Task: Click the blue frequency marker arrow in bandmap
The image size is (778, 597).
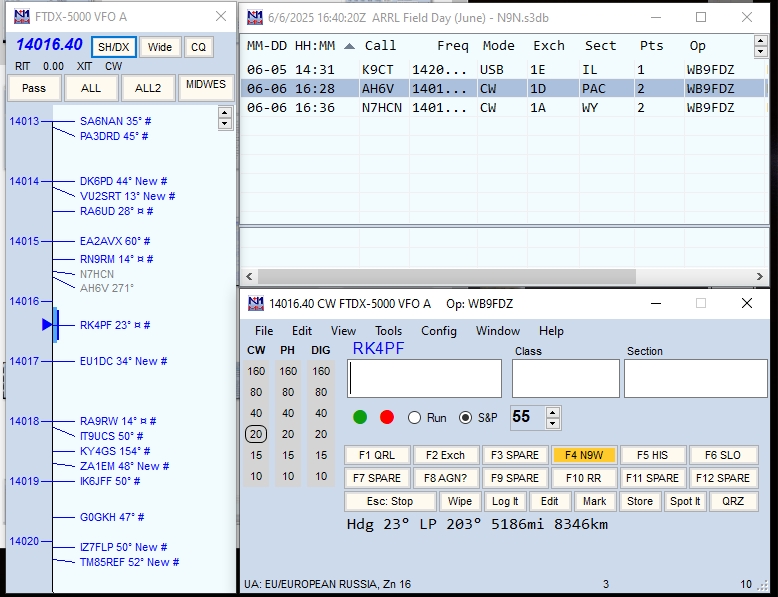Action: coord(47,325)
